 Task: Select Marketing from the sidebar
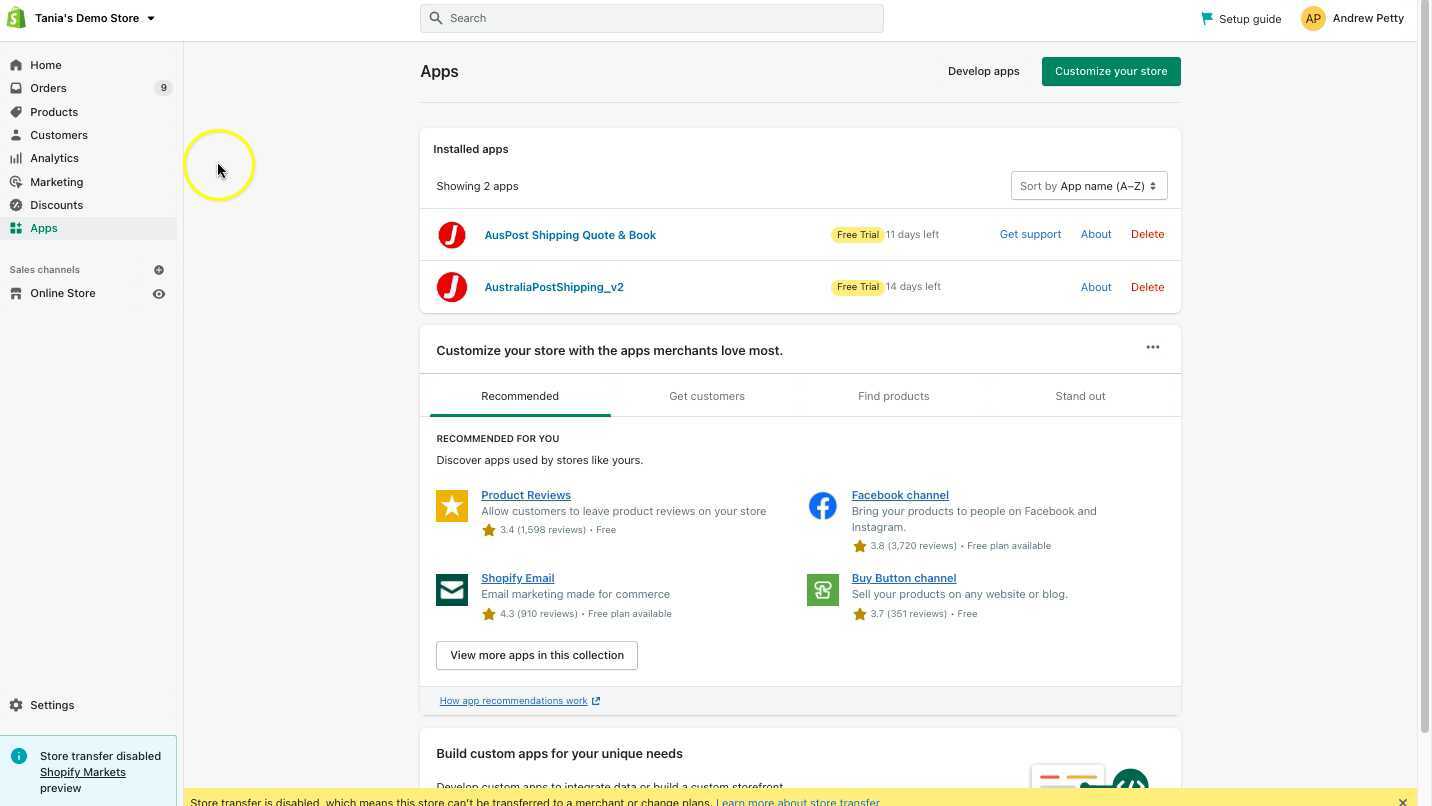(x=56, y=181)
